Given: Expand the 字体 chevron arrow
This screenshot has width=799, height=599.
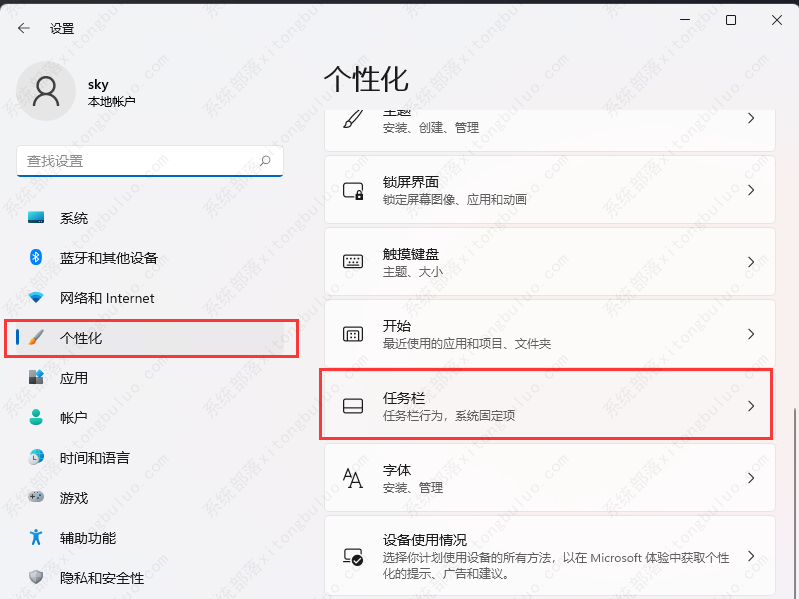Looking at the screenshot, I should tap(751, 478).
